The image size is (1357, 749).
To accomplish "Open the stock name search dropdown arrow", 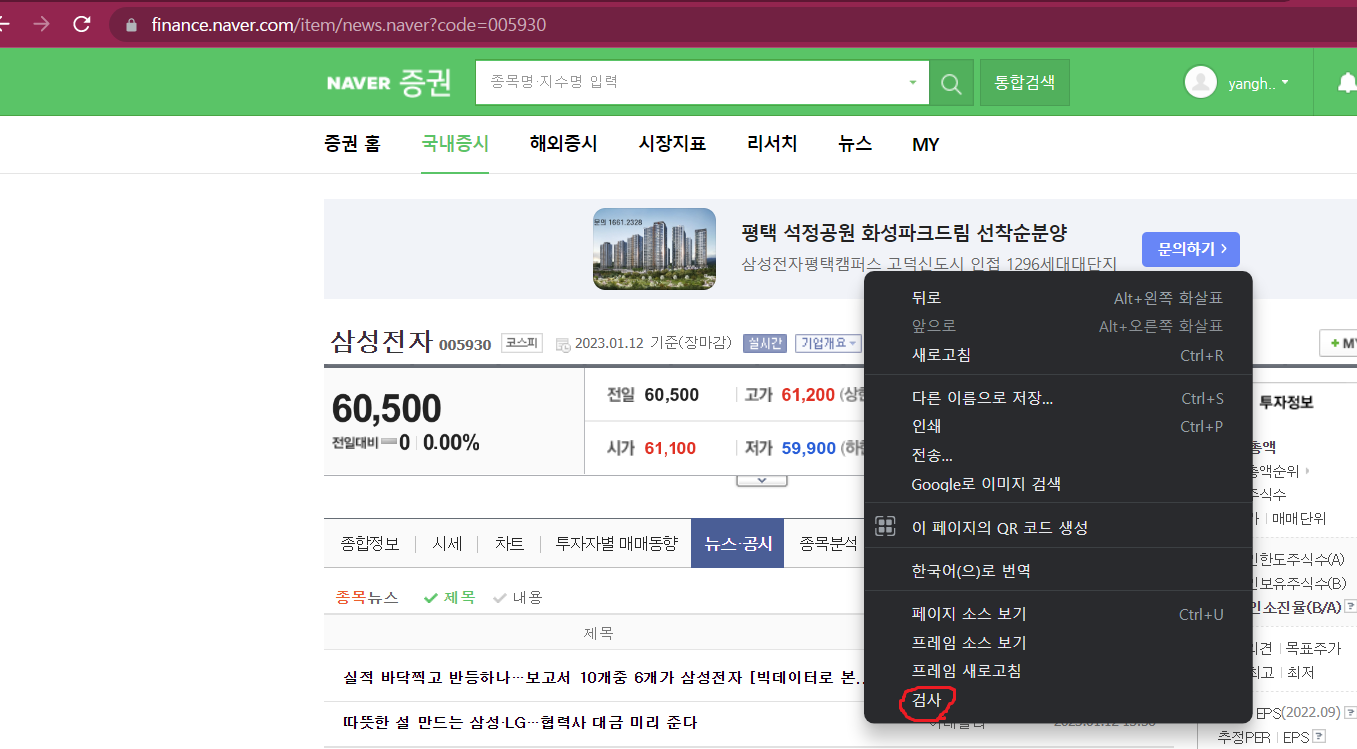I will (x=912, y=83).
